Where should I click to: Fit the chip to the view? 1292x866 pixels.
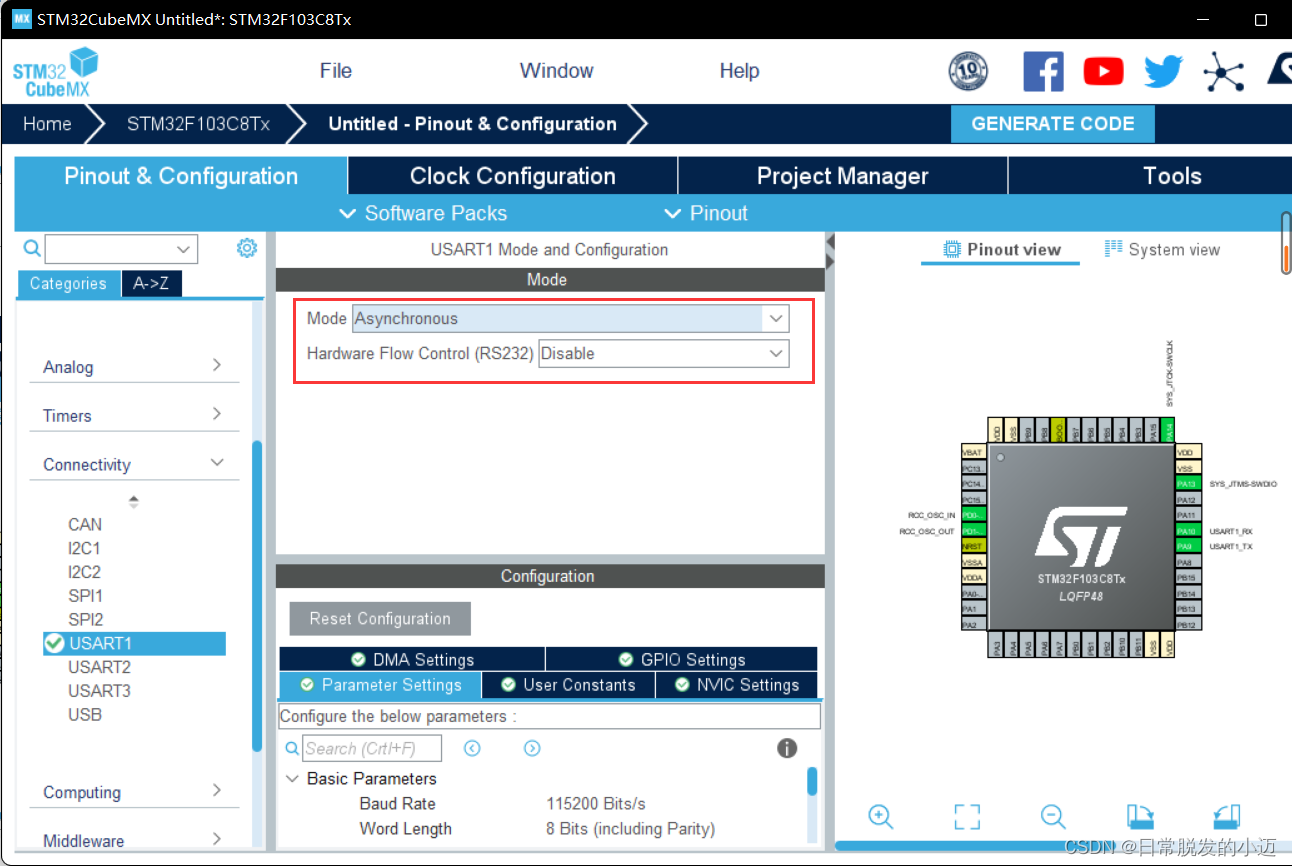[x=967, y=816]
